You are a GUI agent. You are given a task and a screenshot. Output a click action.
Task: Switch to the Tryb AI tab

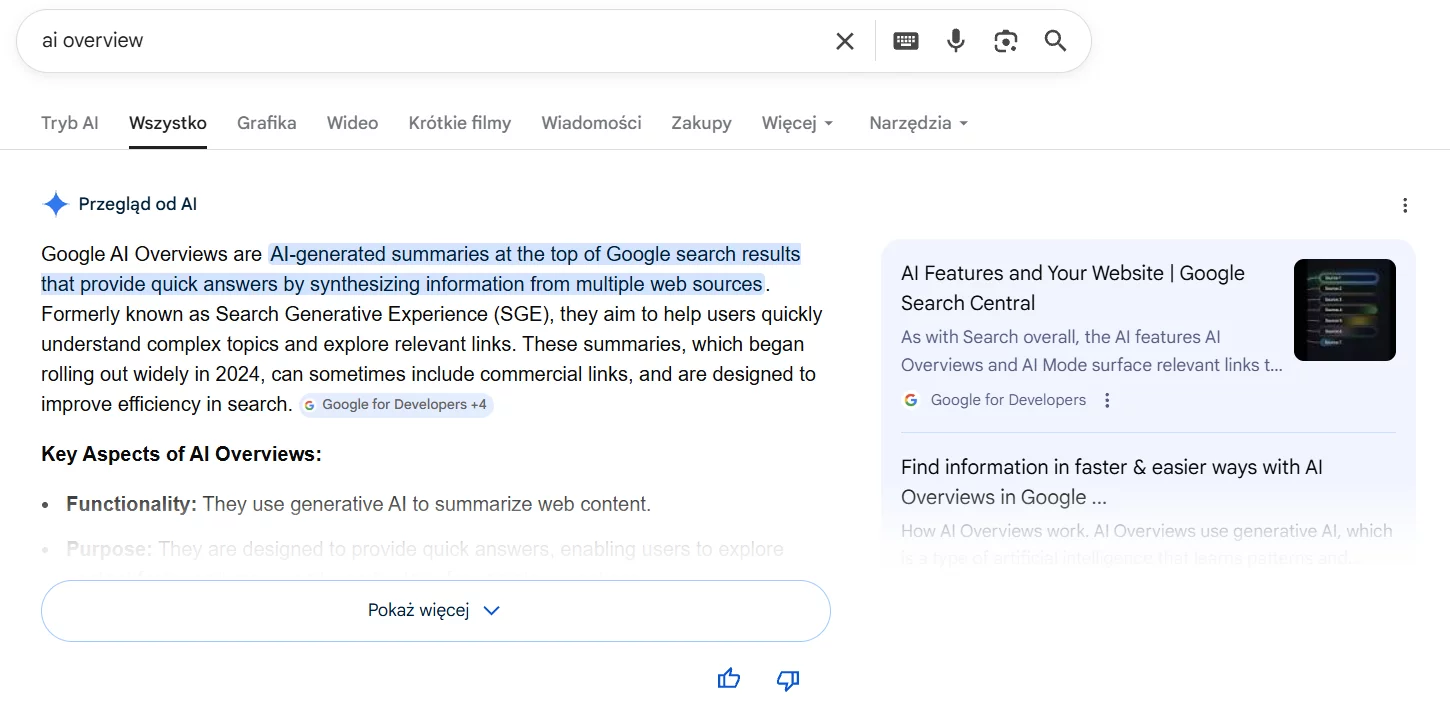coord(70,123)
